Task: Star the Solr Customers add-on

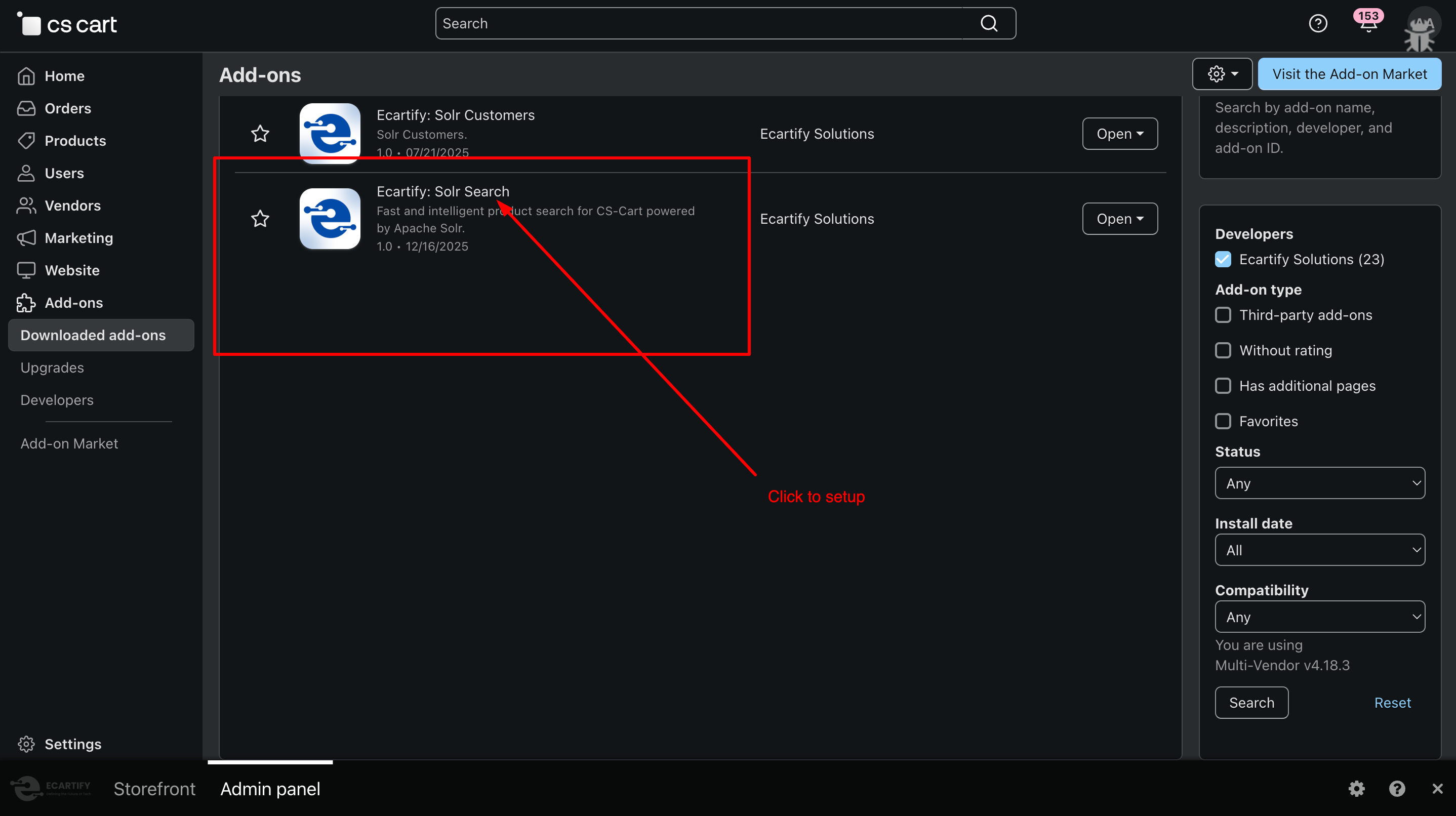Action: (x=260, y=133)
